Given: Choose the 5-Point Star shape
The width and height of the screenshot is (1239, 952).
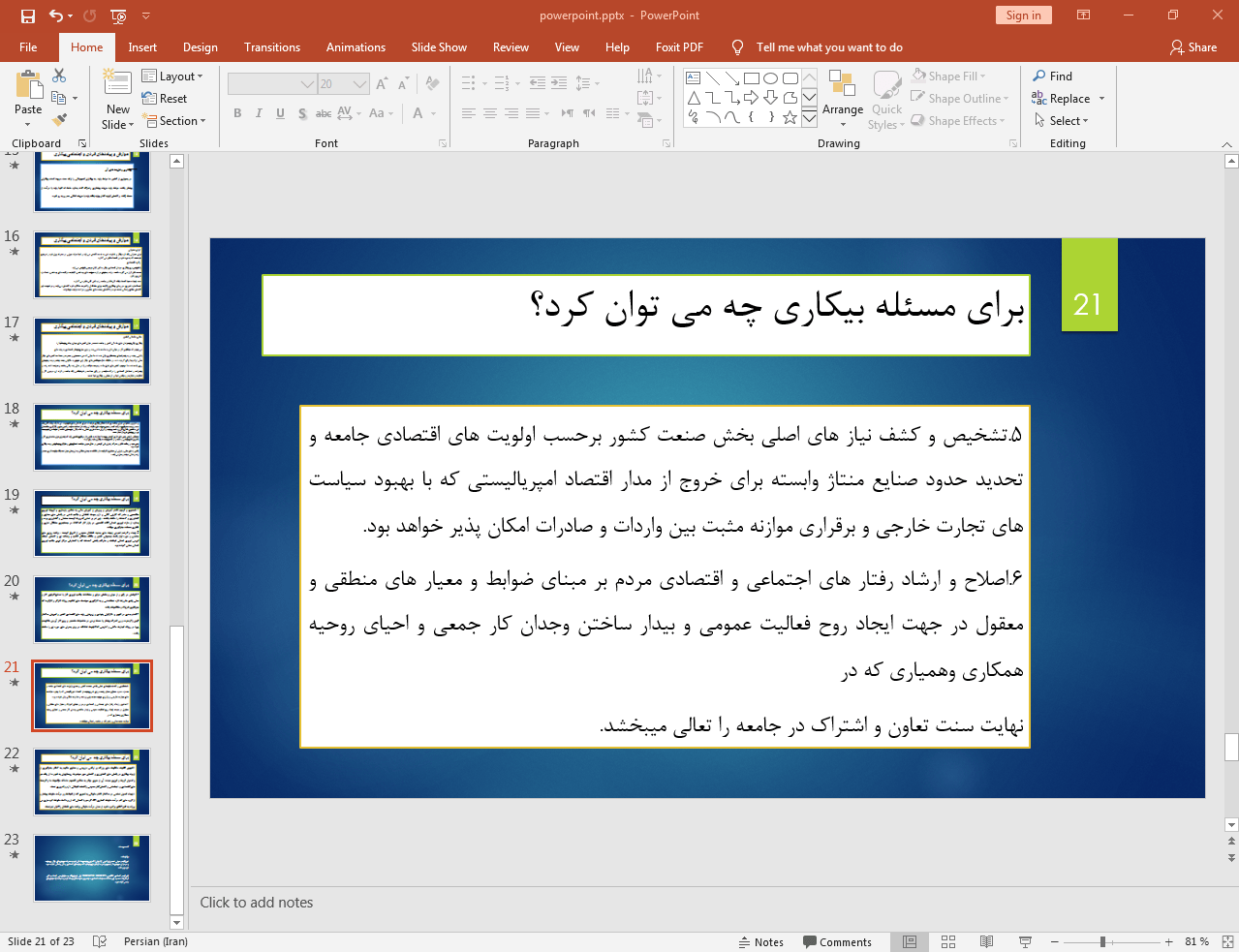Looking at the screenshot, I should (790, 117).
